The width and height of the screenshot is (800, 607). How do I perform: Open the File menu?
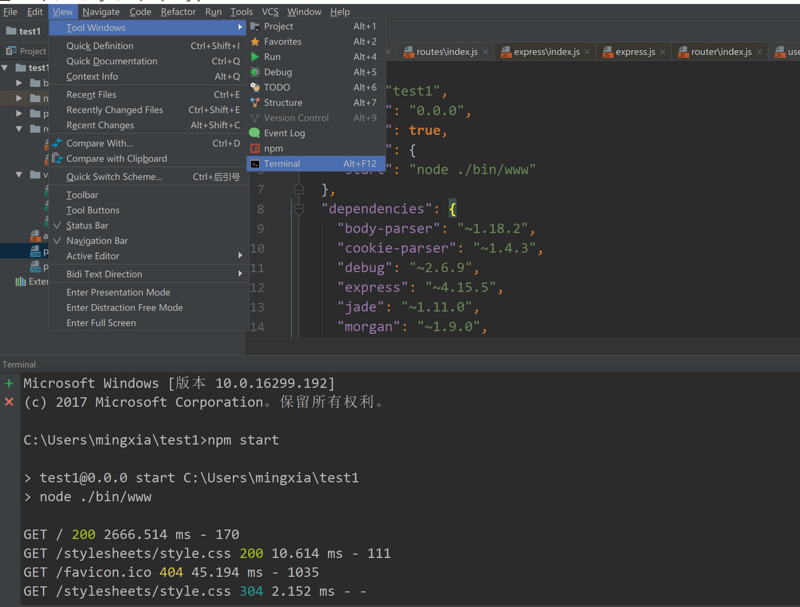pyautogui.click(x=10, y=11)
